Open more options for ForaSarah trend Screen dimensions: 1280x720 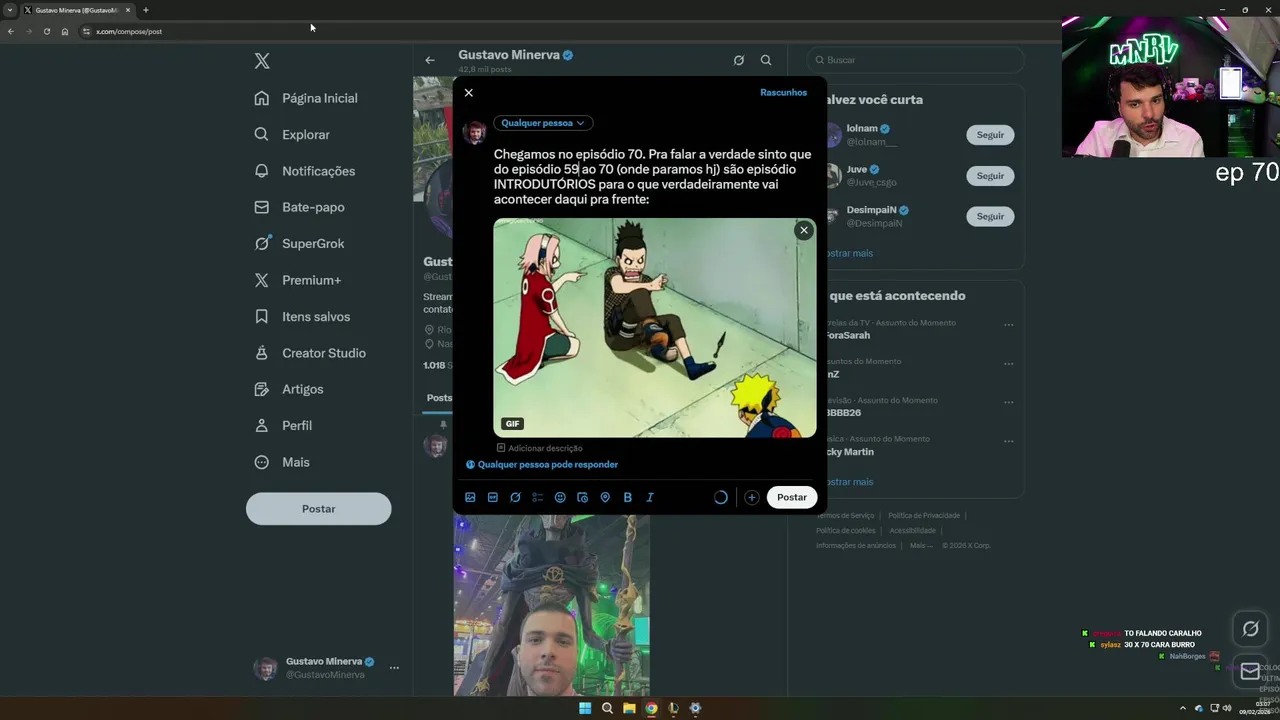(x=1008, y=325)
